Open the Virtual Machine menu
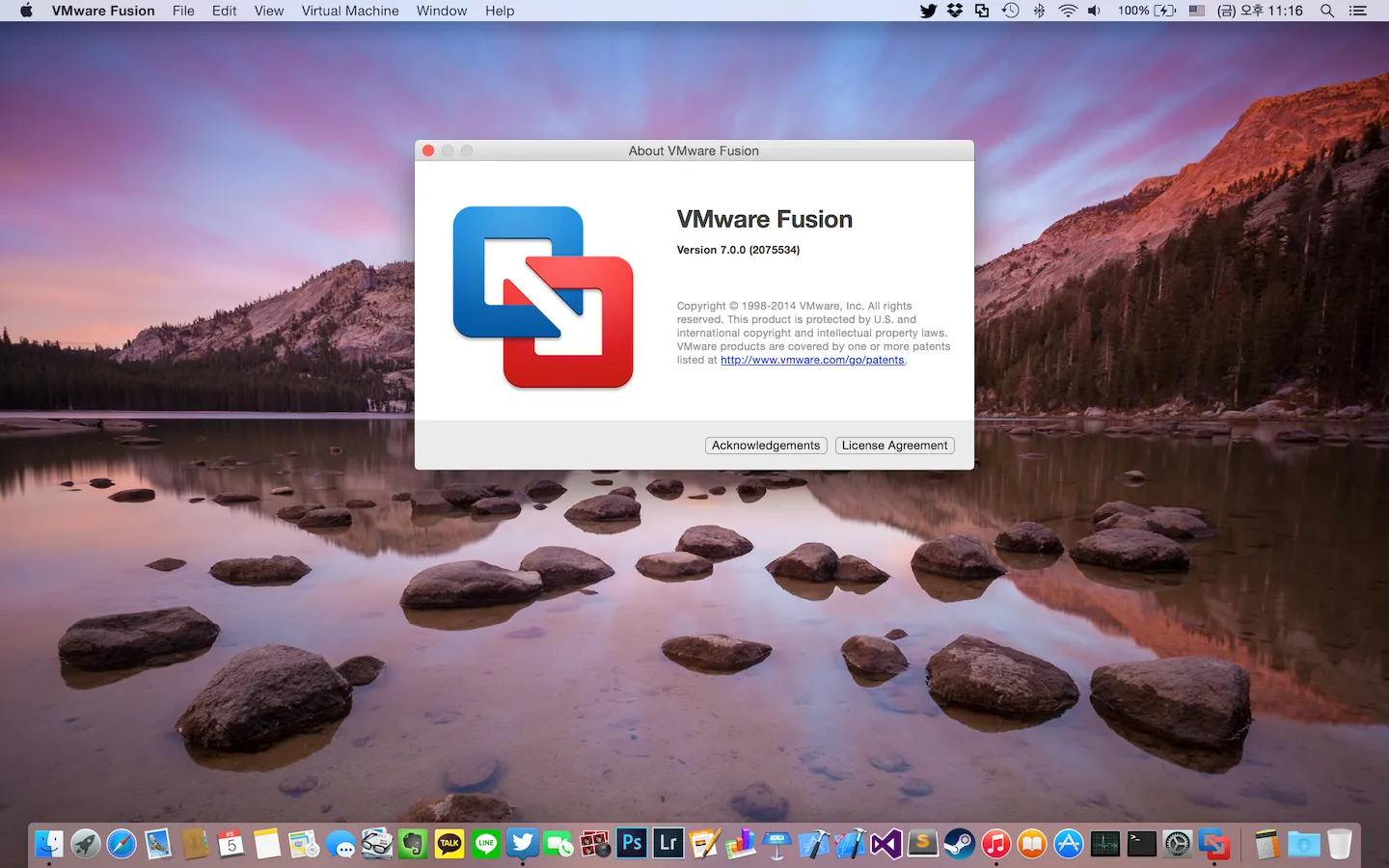1389x868 pixels. pos(349,11)
